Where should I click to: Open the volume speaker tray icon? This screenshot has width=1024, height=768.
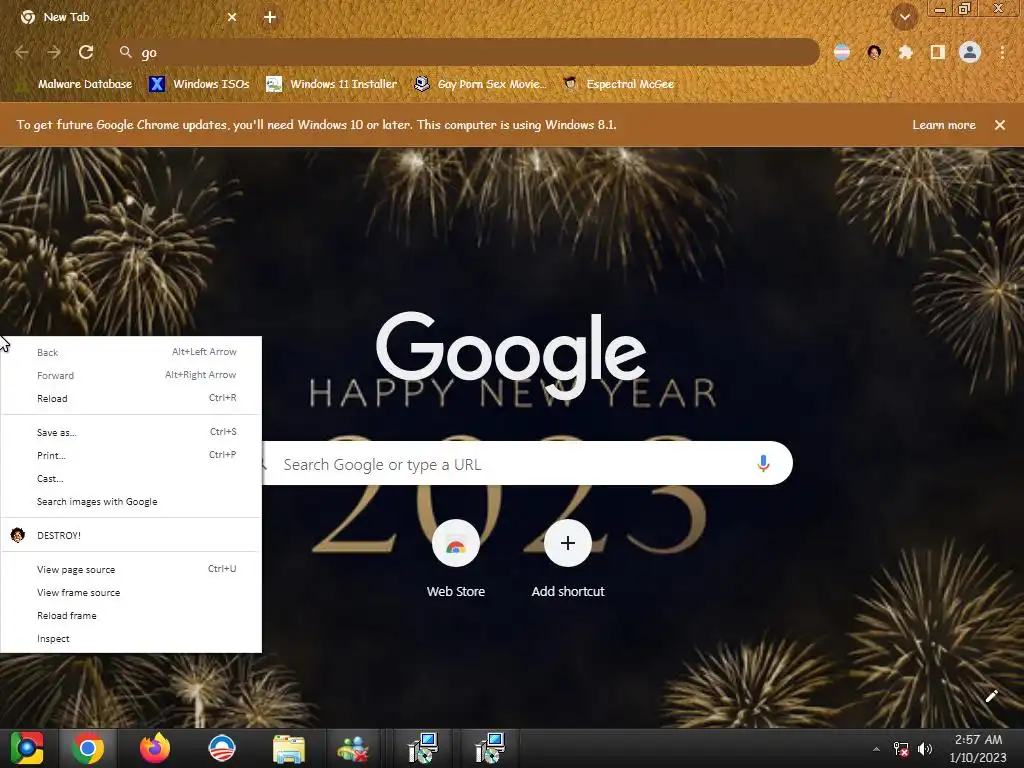coord(925,749)
